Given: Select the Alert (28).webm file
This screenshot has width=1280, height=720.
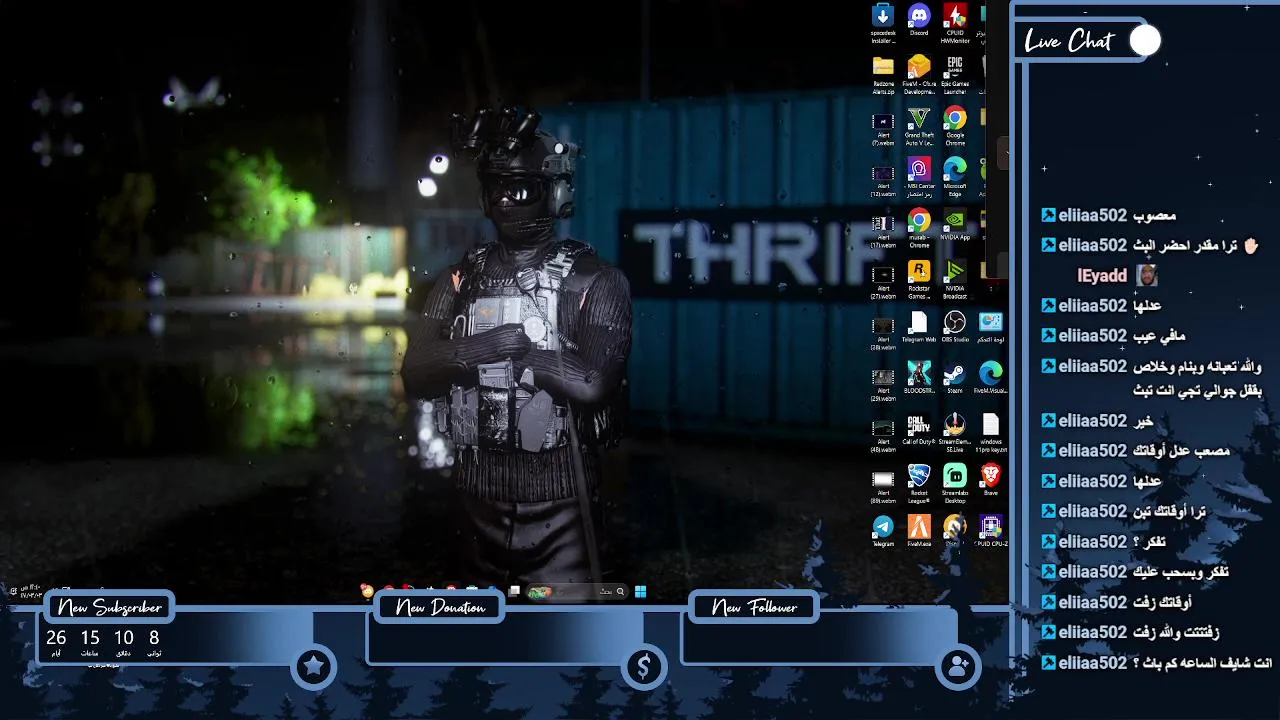Looking at the screenshot, I should tap(883, 333).
